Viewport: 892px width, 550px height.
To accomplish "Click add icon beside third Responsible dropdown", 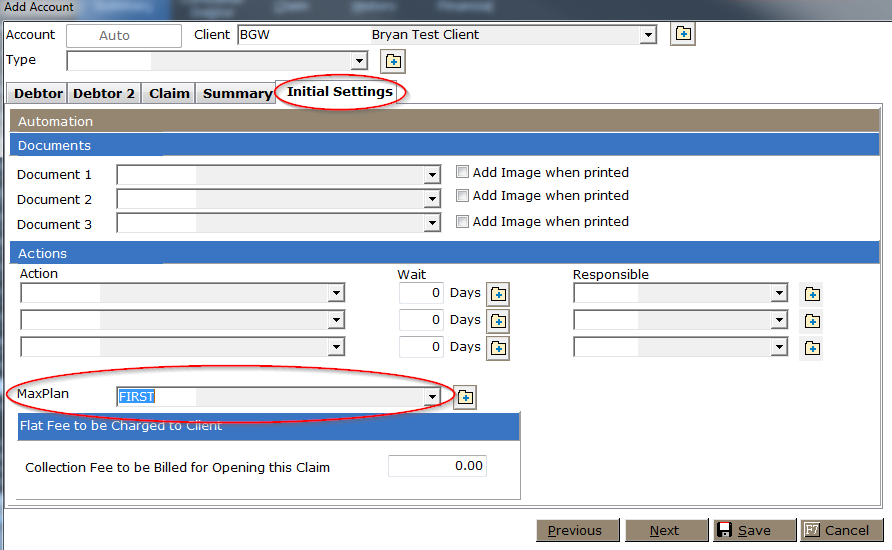I will click(812, 348).
